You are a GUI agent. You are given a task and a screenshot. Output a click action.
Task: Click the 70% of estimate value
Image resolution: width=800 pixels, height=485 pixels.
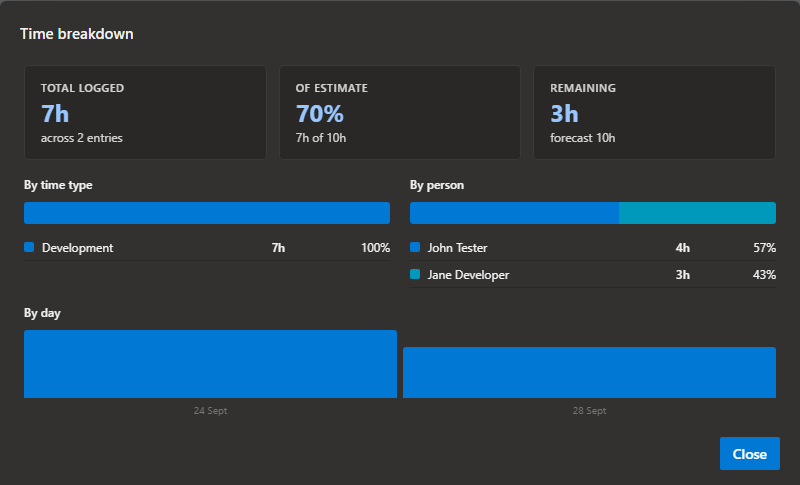click(x=319, y=113)
